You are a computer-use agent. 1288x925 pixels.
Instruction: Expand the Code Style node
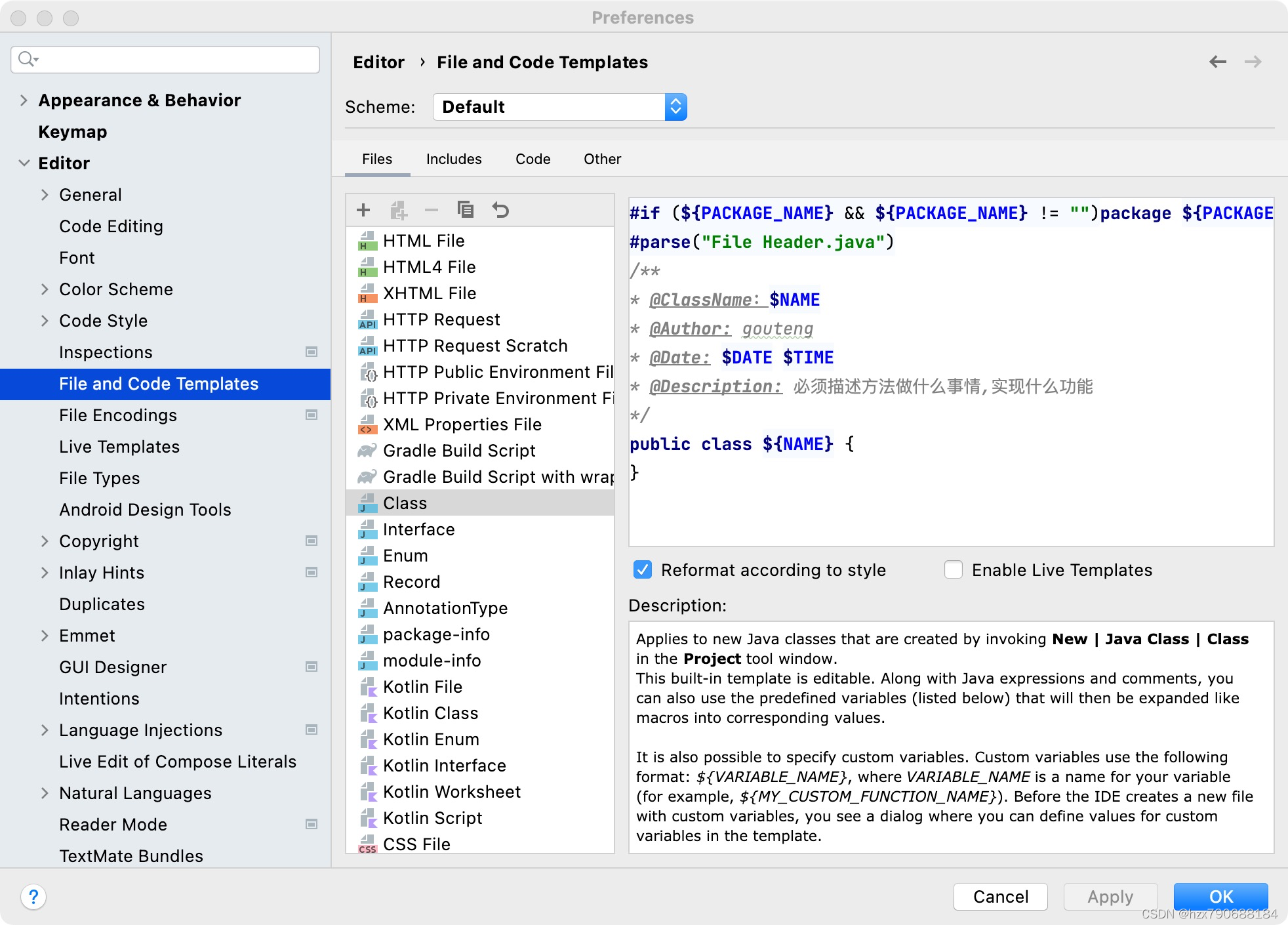click(x=45, y=321)
